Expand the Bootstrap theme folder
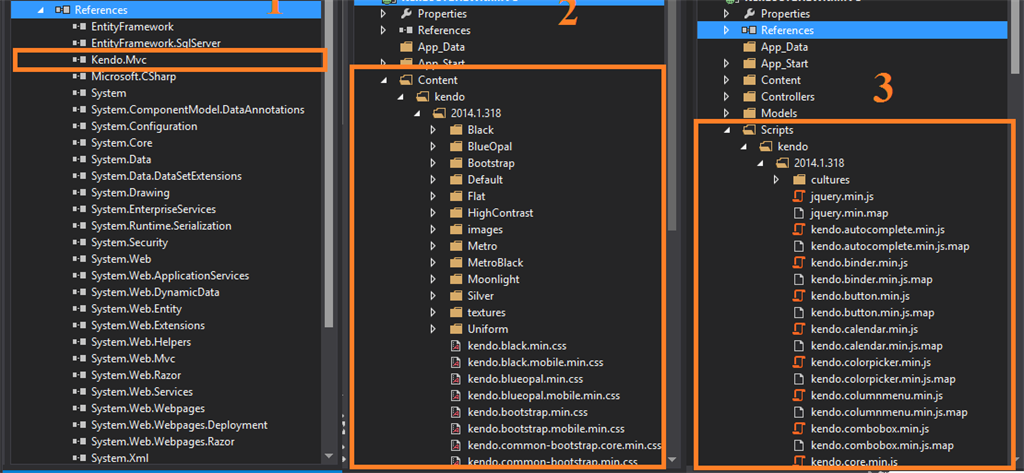The height and width of the screenshot is (473, 1024). click(433, 163)
